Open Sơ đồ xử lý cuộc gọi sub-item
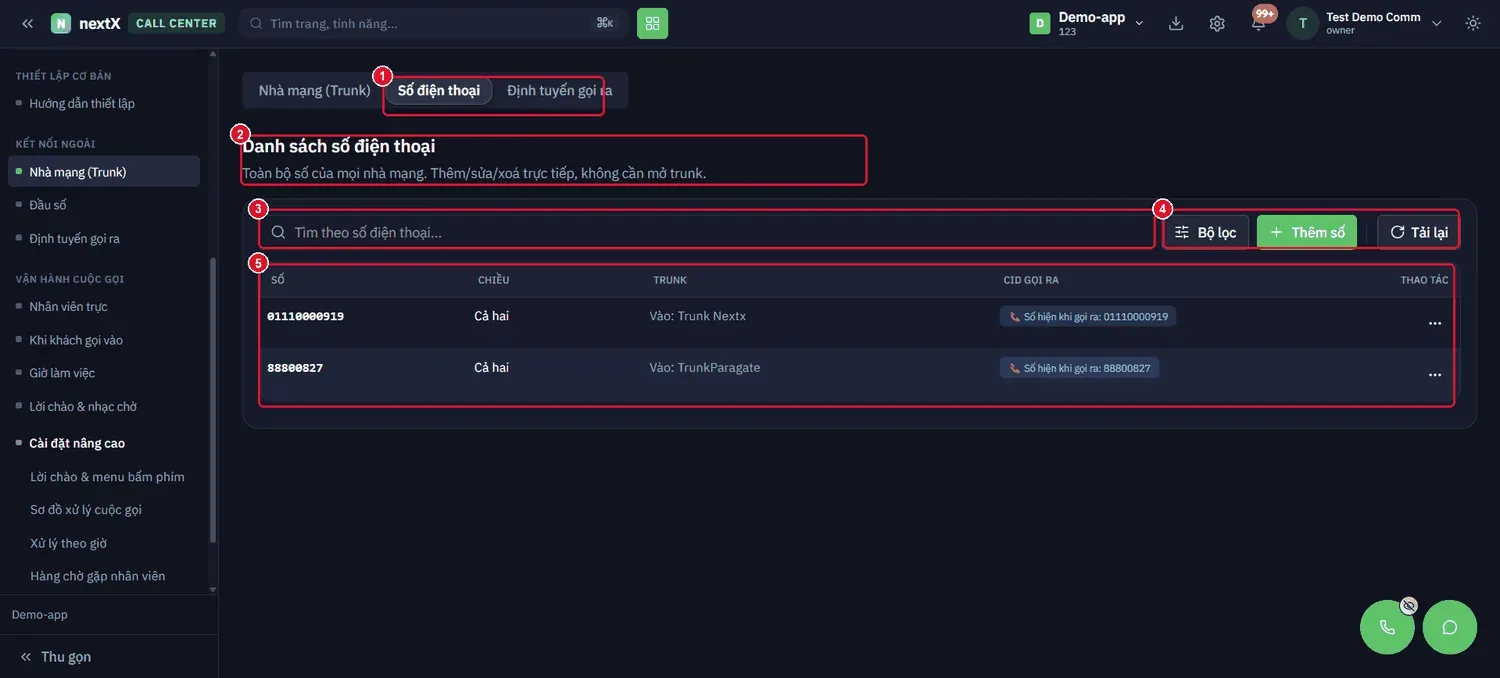Screen dimensions: 1500x678 (86, 510)
